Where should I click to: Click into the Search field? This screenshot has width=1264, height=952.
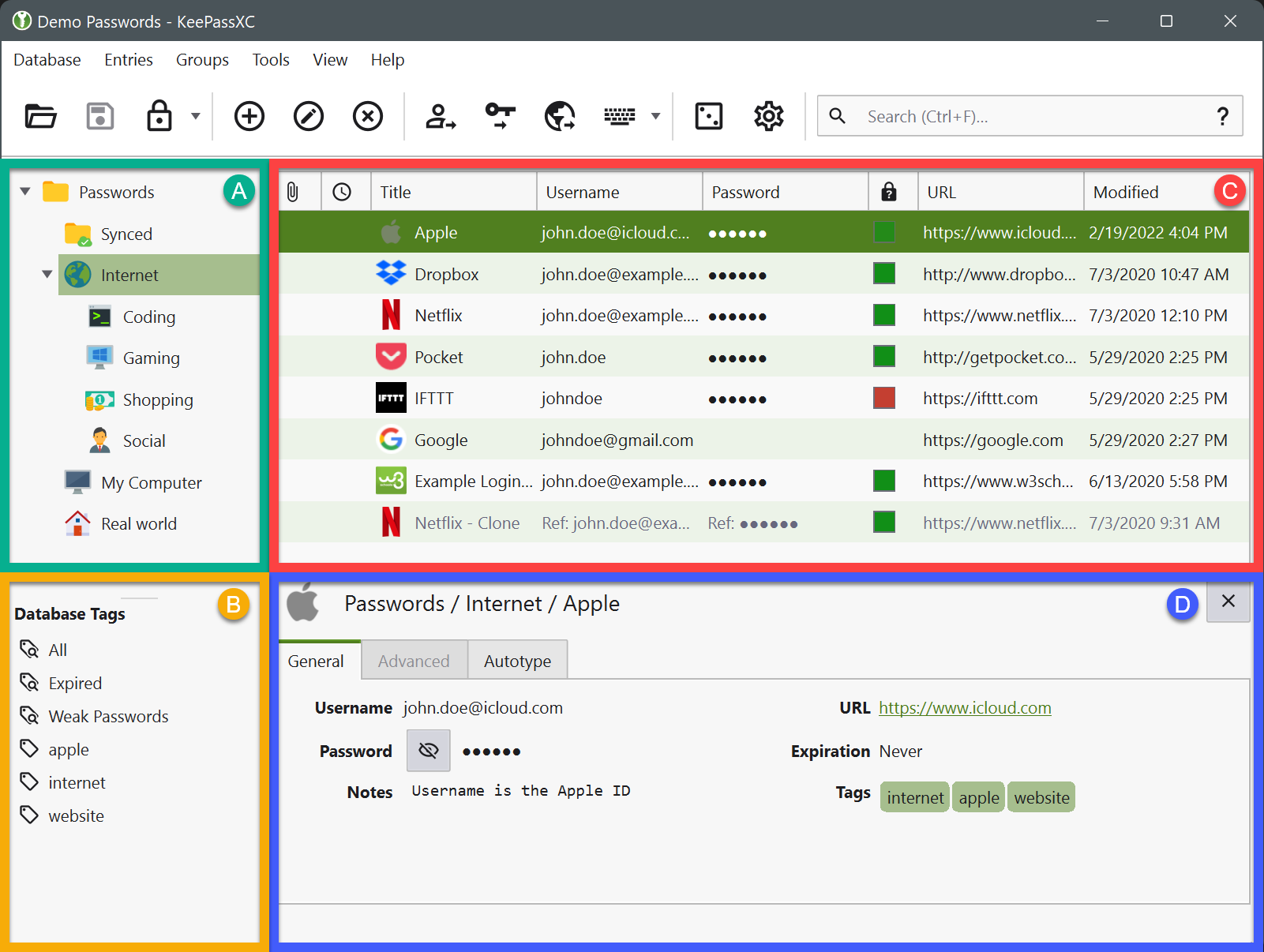1026,117
